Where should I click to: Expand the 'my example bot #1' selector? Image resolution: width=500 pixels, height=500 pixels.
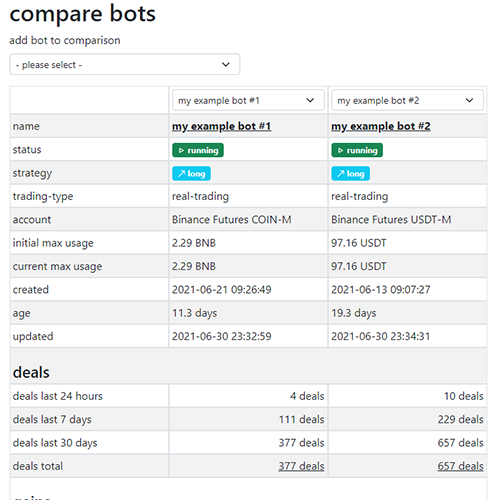click(248, 100)
